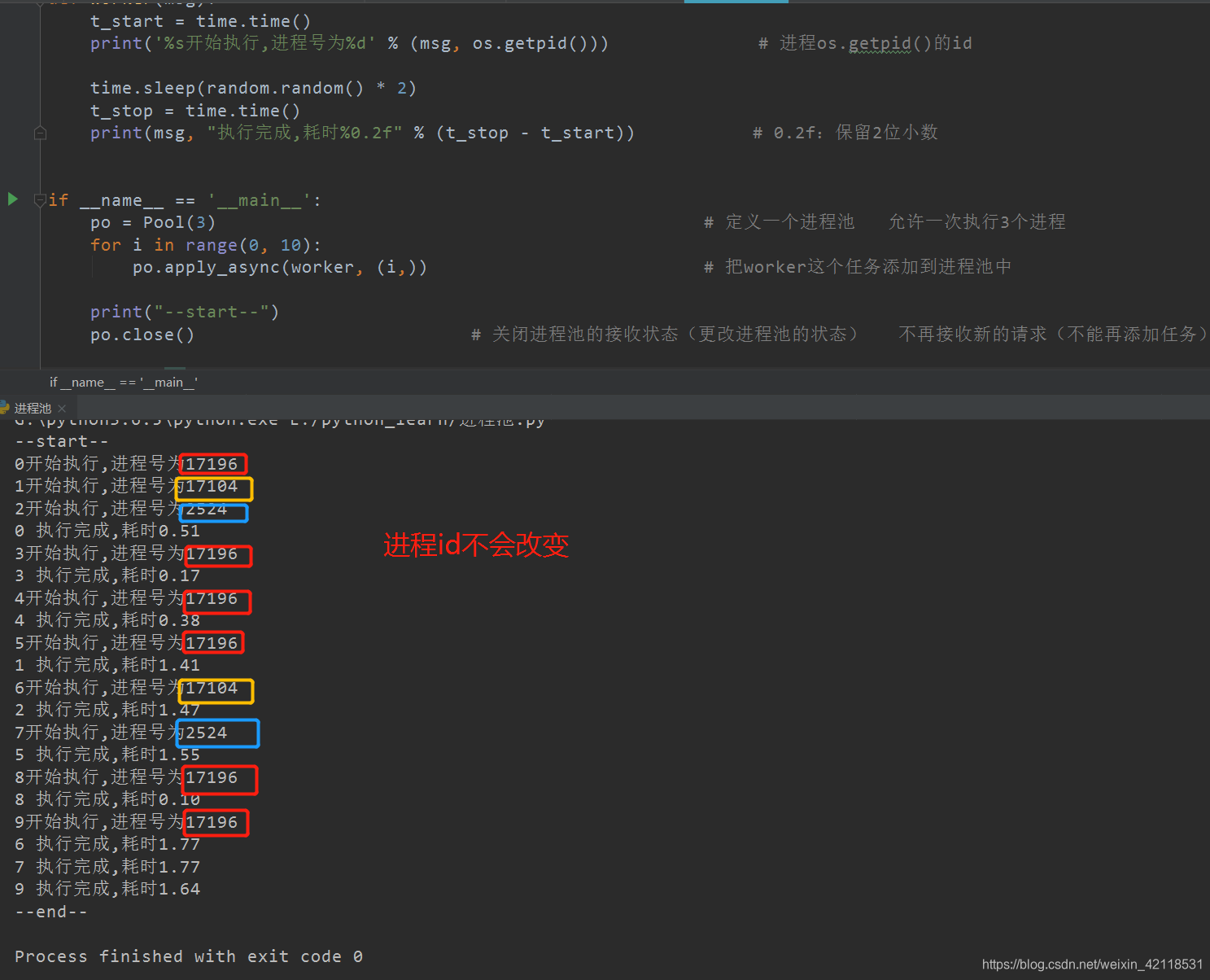
Task: Click console line 6开始执行,进程号为17104
Action: (x=127, y=688)
